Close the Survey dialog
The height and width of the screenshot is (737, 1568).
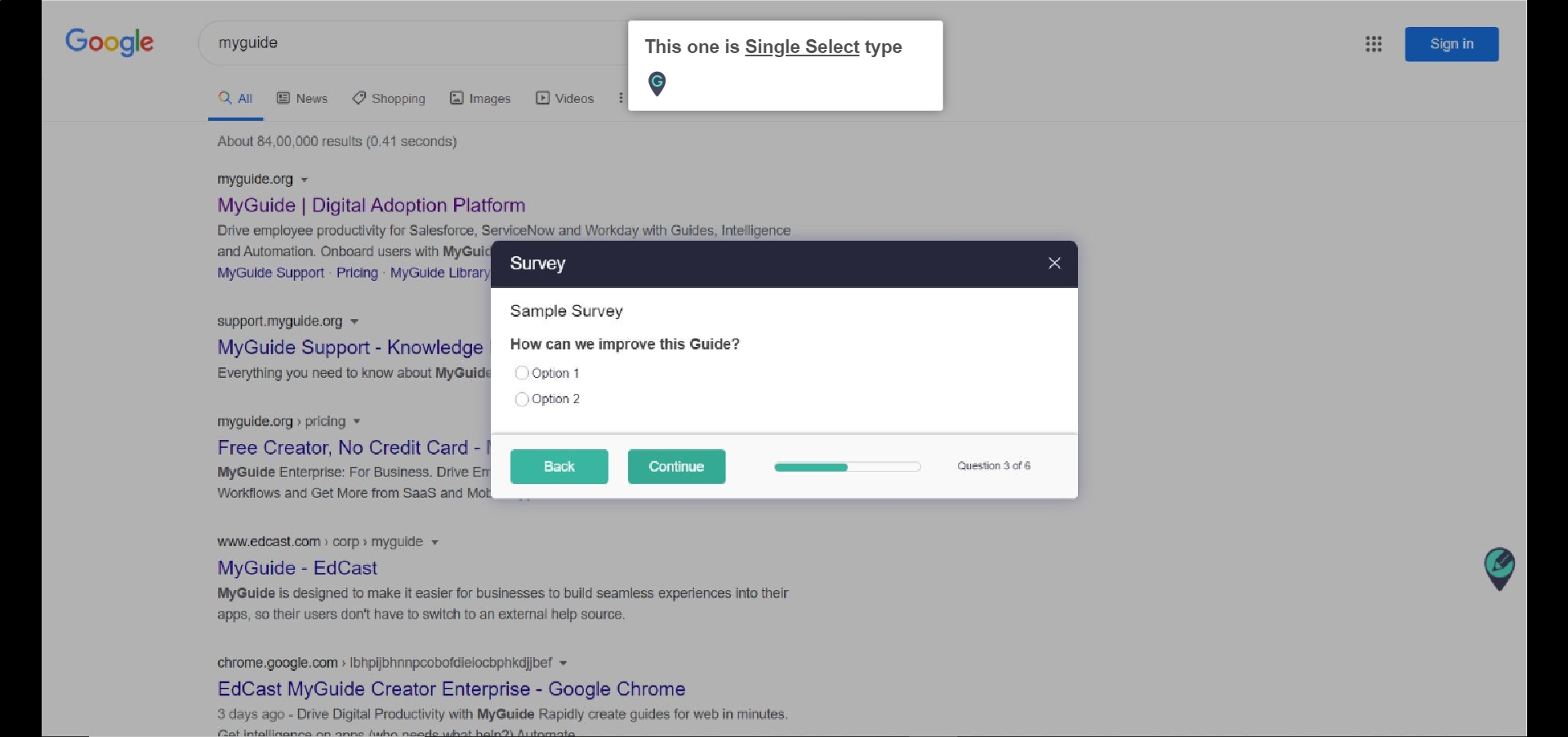[1054, 263]
